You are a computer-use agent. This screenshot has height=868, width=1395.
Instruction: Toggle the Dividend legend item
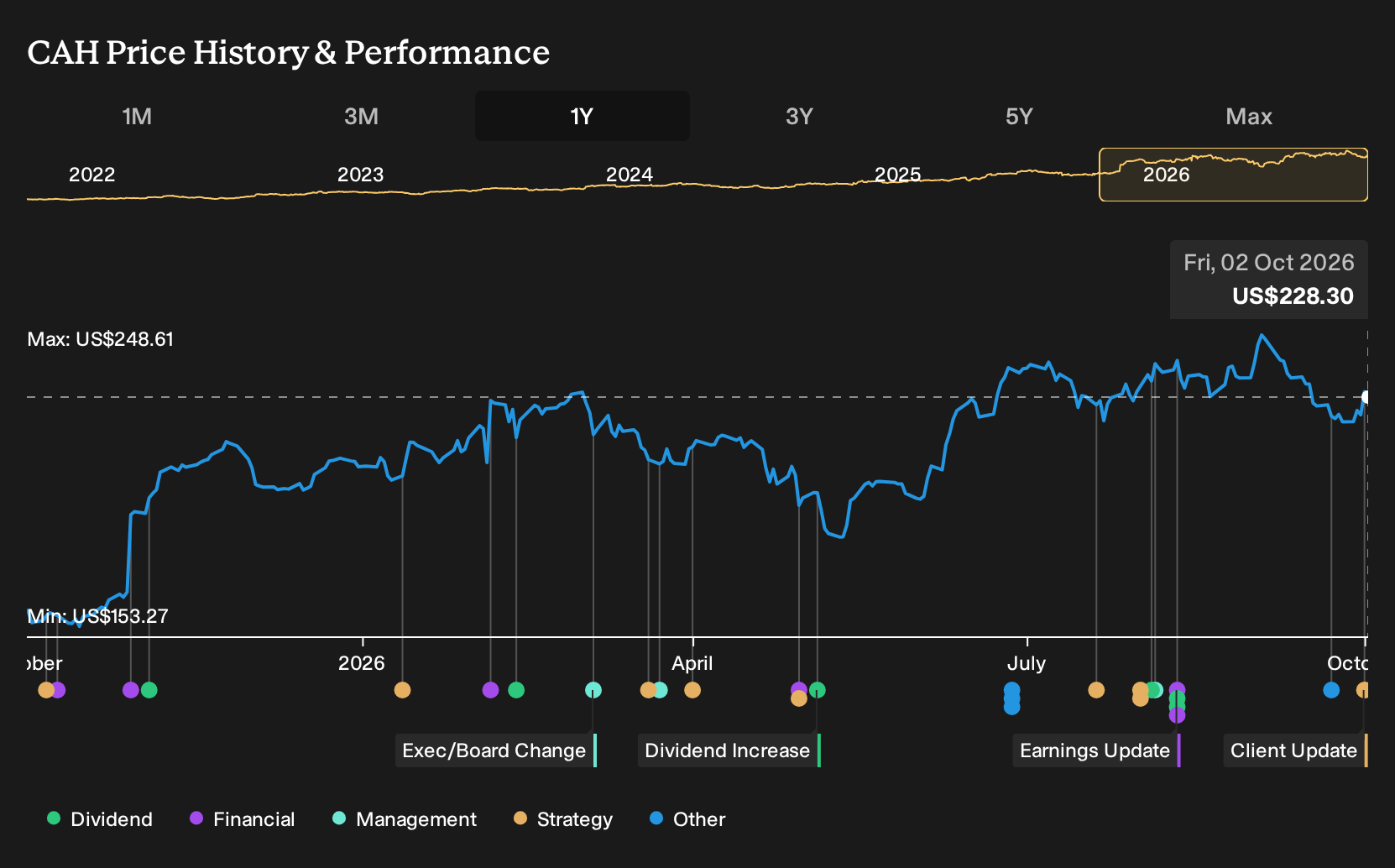[x=100, y=819]
